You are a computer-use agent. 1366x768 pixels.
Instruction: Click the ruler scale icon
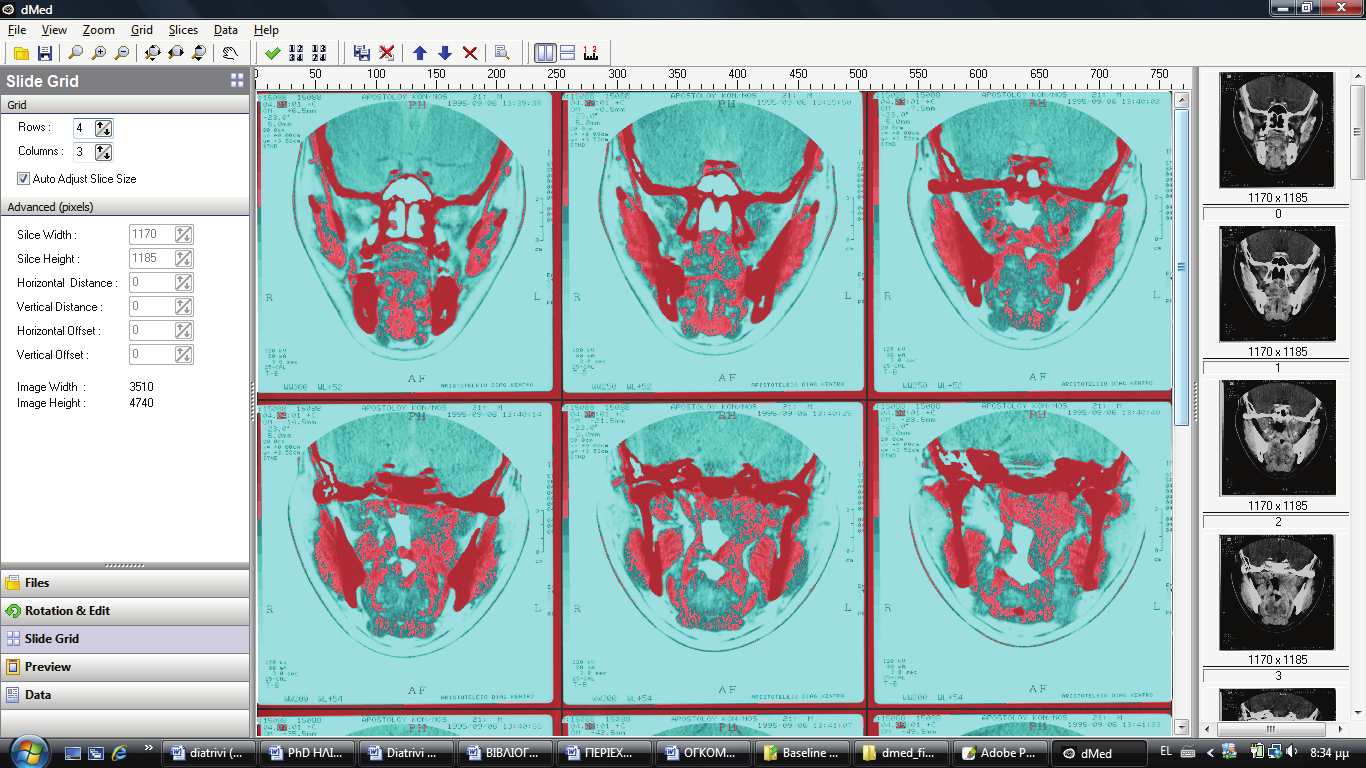590,53
